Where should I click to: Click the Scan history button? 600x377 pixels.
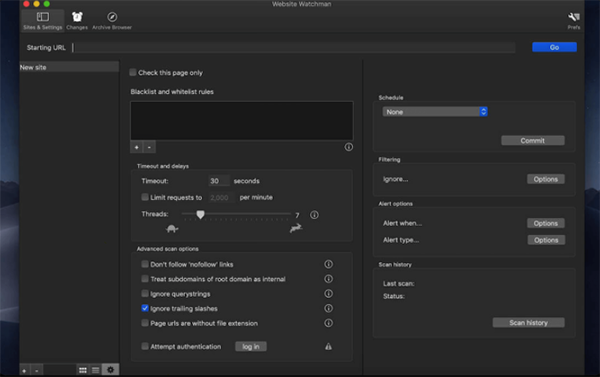coord(528,323)
